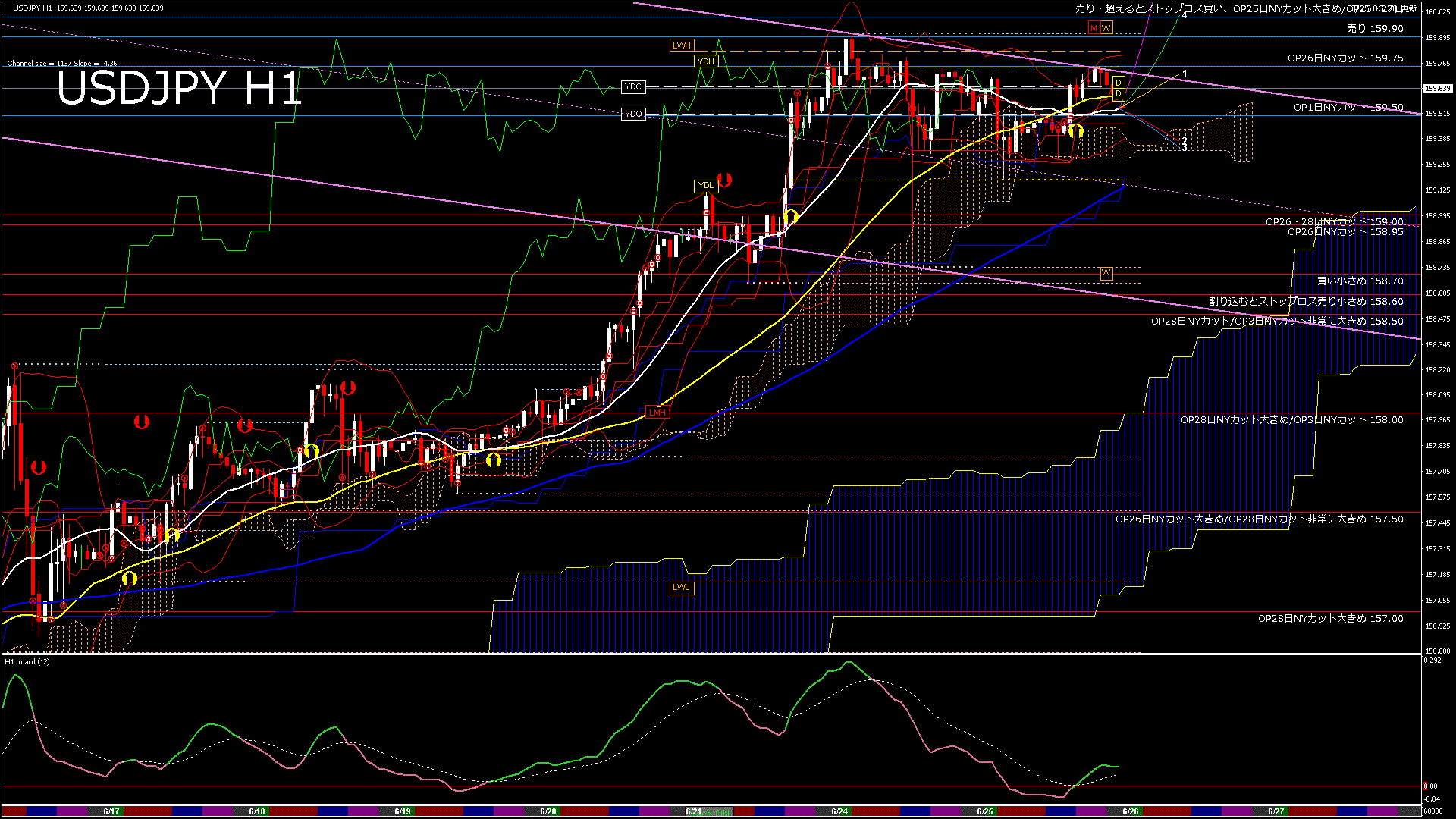Click the 6/18 date marker
Image resolution: width=1456 pixels, height=819 pixels.
pos(257,811)
